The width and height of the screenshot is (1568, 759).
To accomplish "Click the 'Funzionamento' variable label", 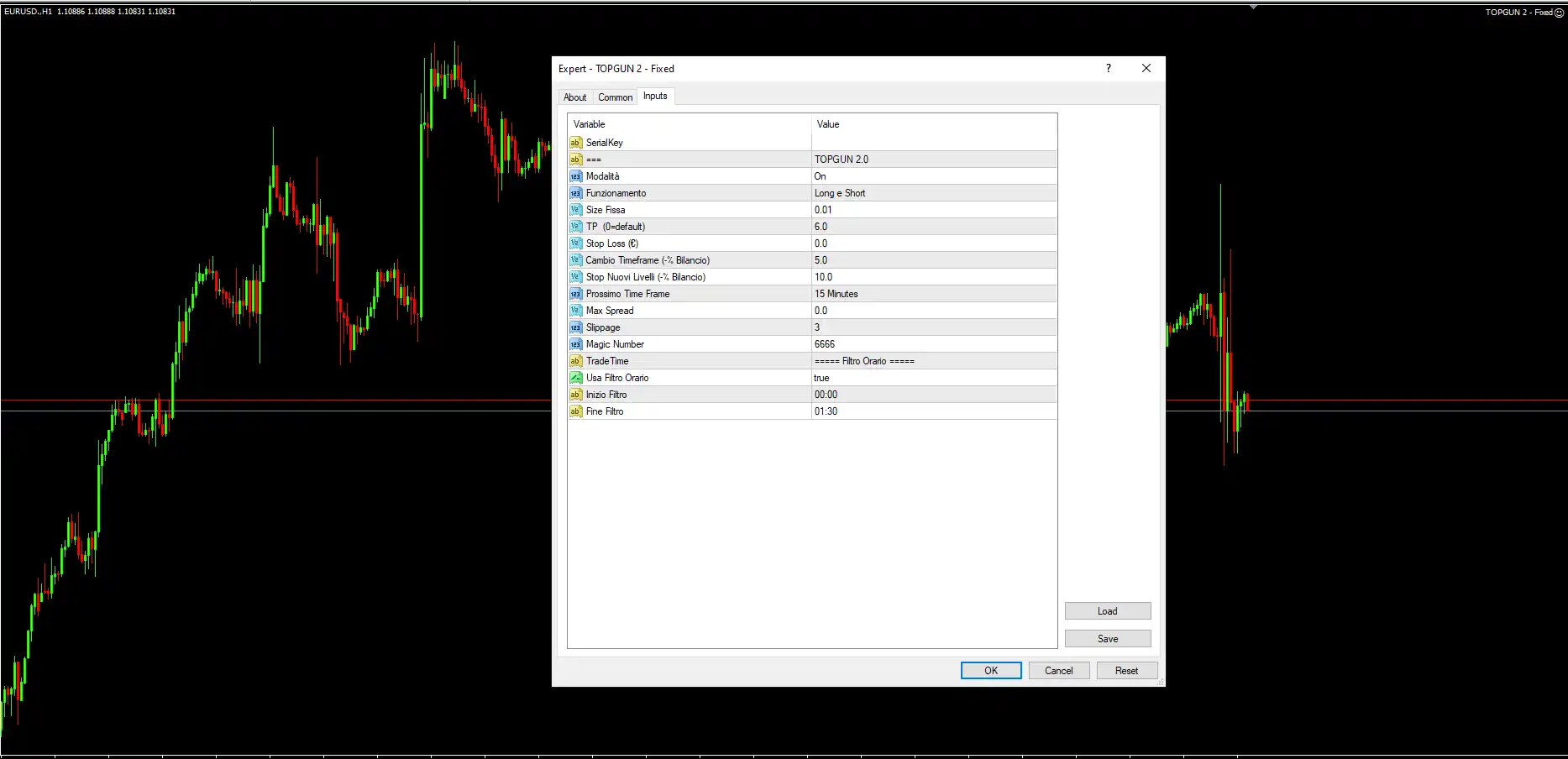I will point(616,193).
